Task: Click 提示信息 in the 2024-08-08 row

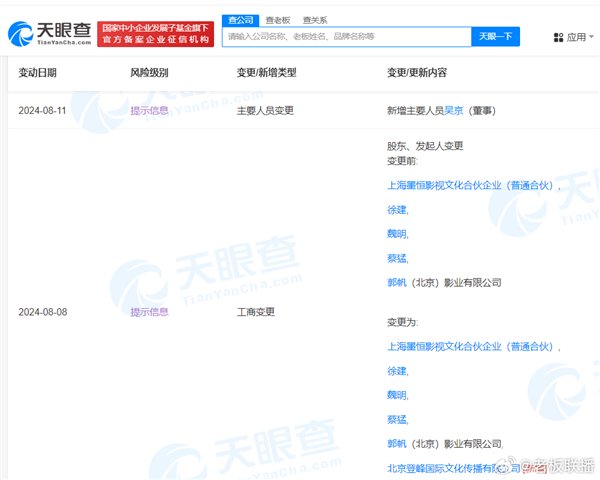Action: (x=149, y=312)
